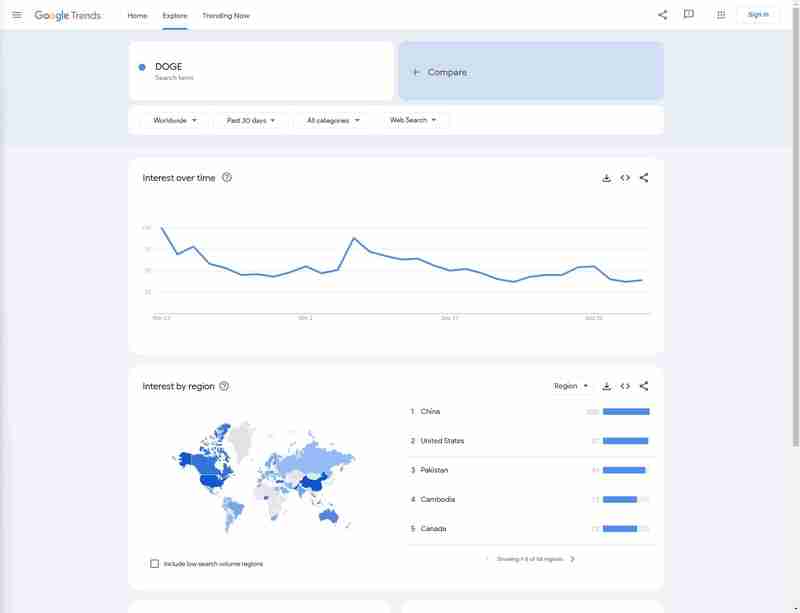800x613 pixels.
Task: Click the page vertical scrollbar
Action: pos(795,225)
